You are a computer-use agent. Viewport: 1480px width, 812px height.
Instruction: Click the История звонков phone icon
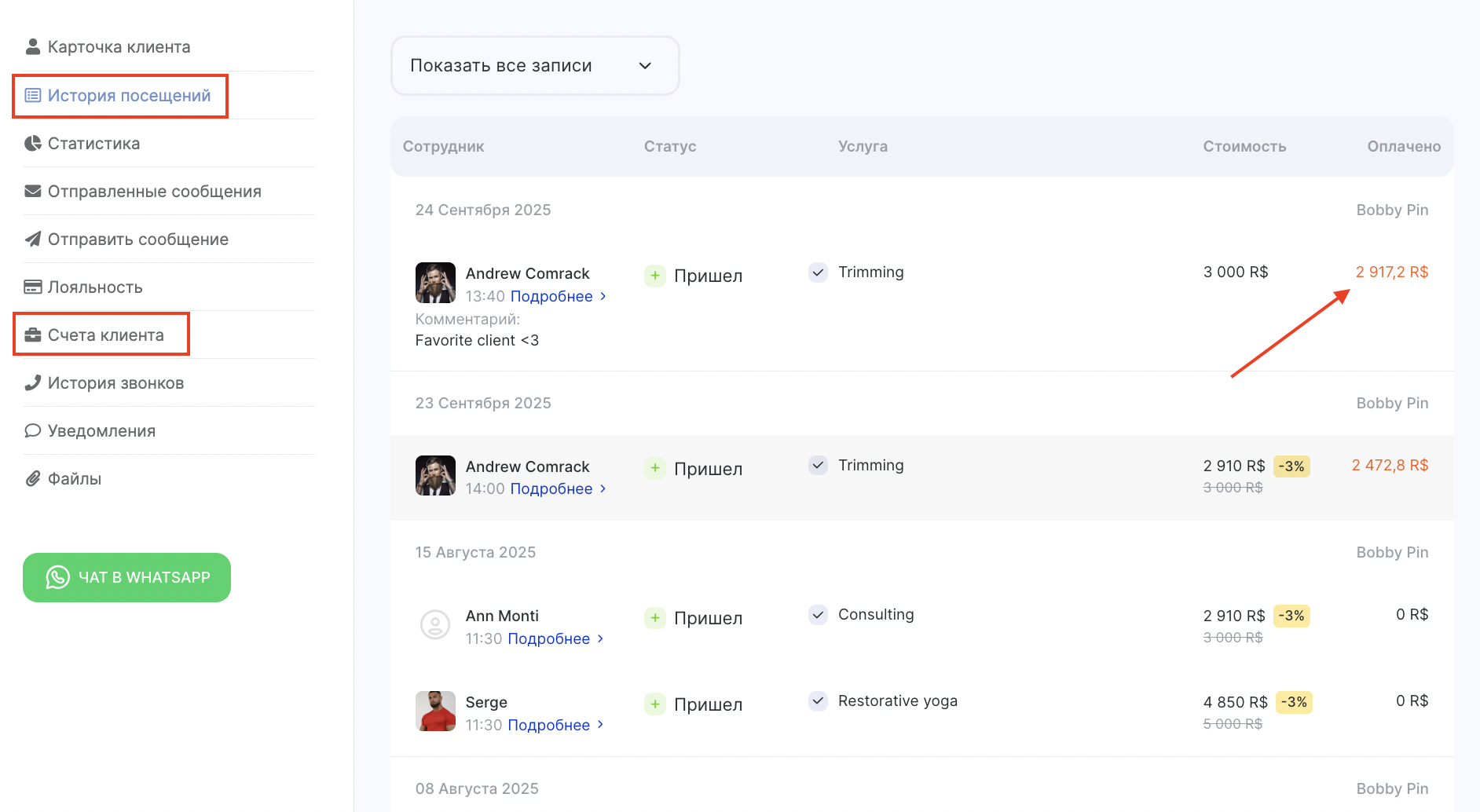click(32, 383)
